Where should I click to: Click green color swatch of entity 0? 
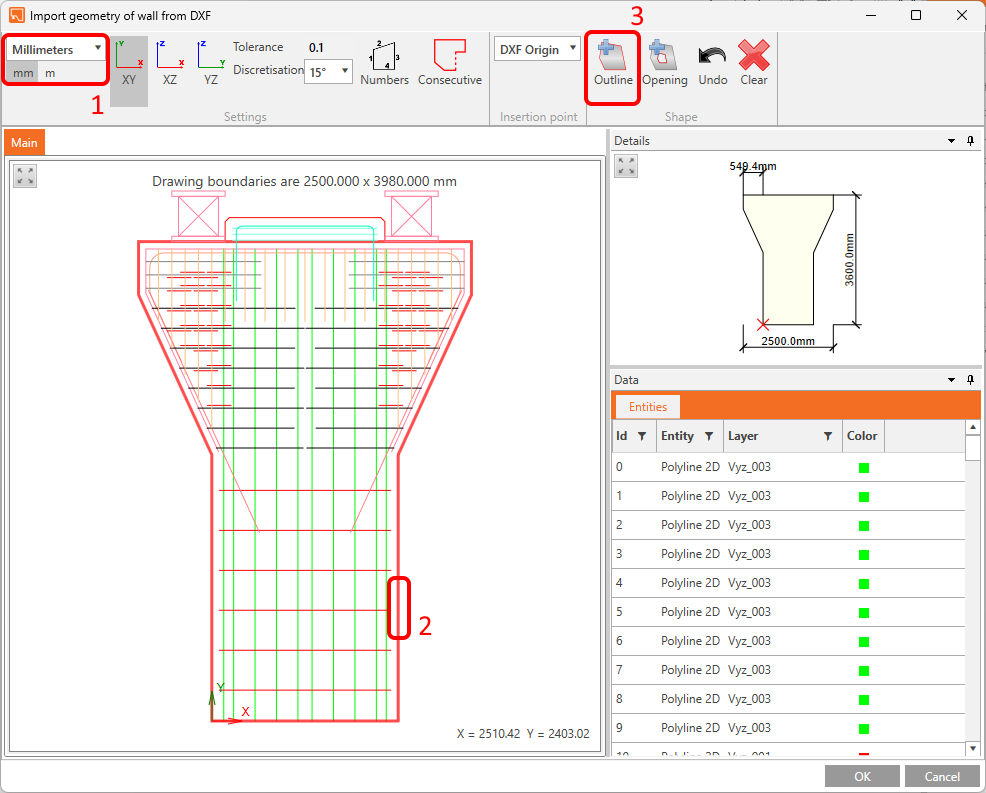coord(864,467)
